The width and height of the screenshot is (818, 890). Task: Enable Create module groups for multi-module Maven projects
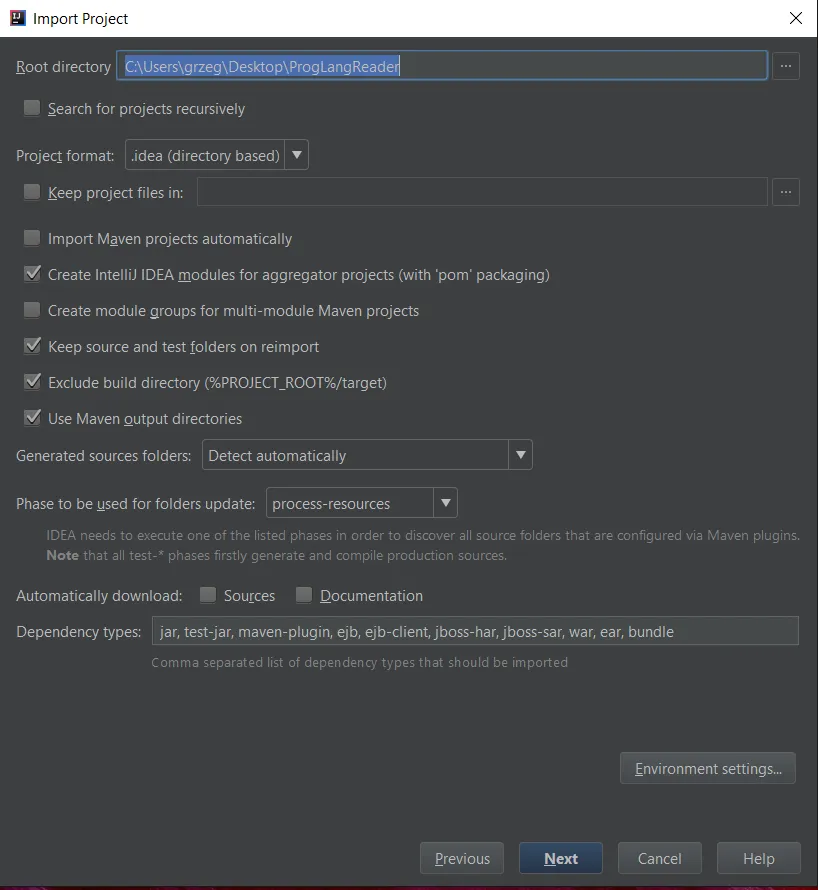tap(32, 310)
